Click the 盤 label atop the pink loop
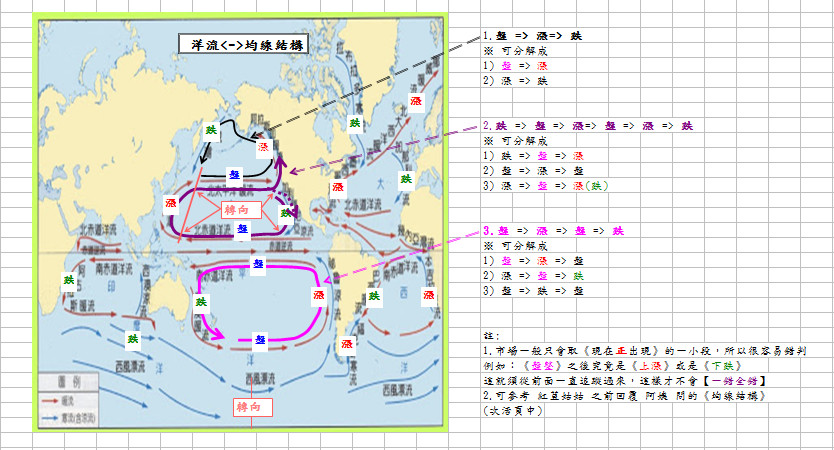The height and width of the screenshot is (450, 834). 258,263
